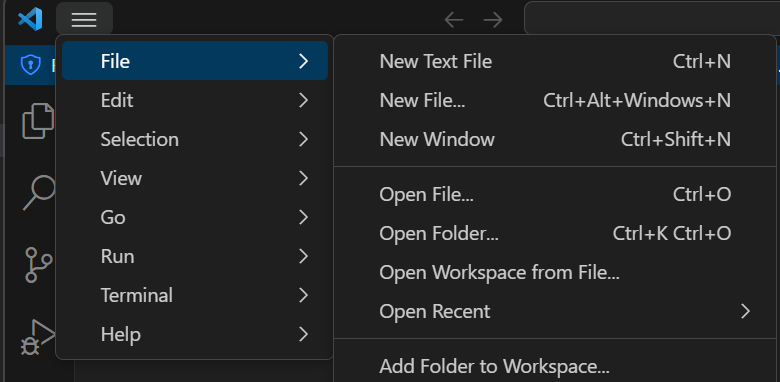Screen dimensions: 780x382
Task: Click the Ctrl+Shift+N shortcut text
Action: [676, 139]
